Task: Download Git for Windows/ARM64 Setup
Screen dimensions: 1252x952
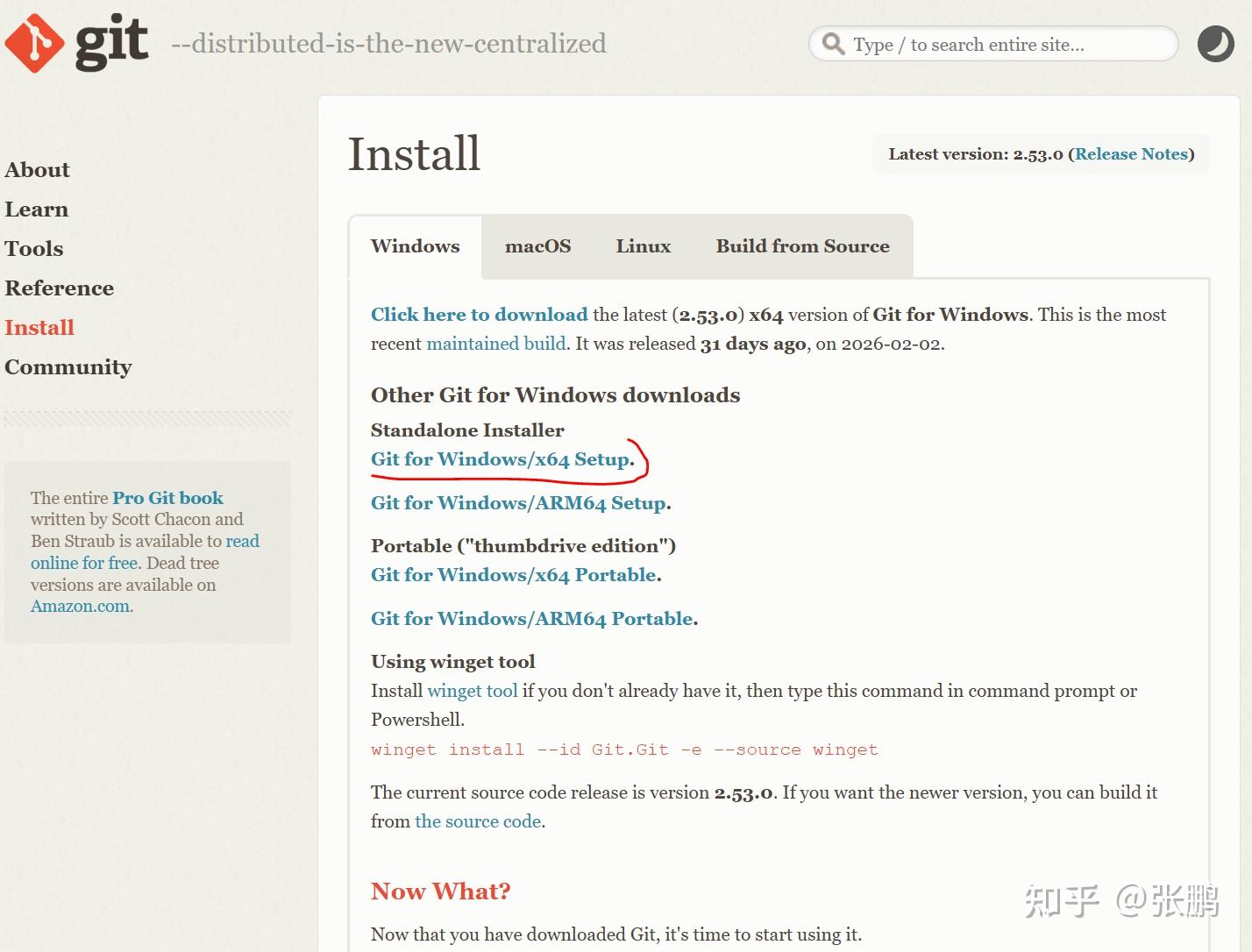Action: point(518,503)
